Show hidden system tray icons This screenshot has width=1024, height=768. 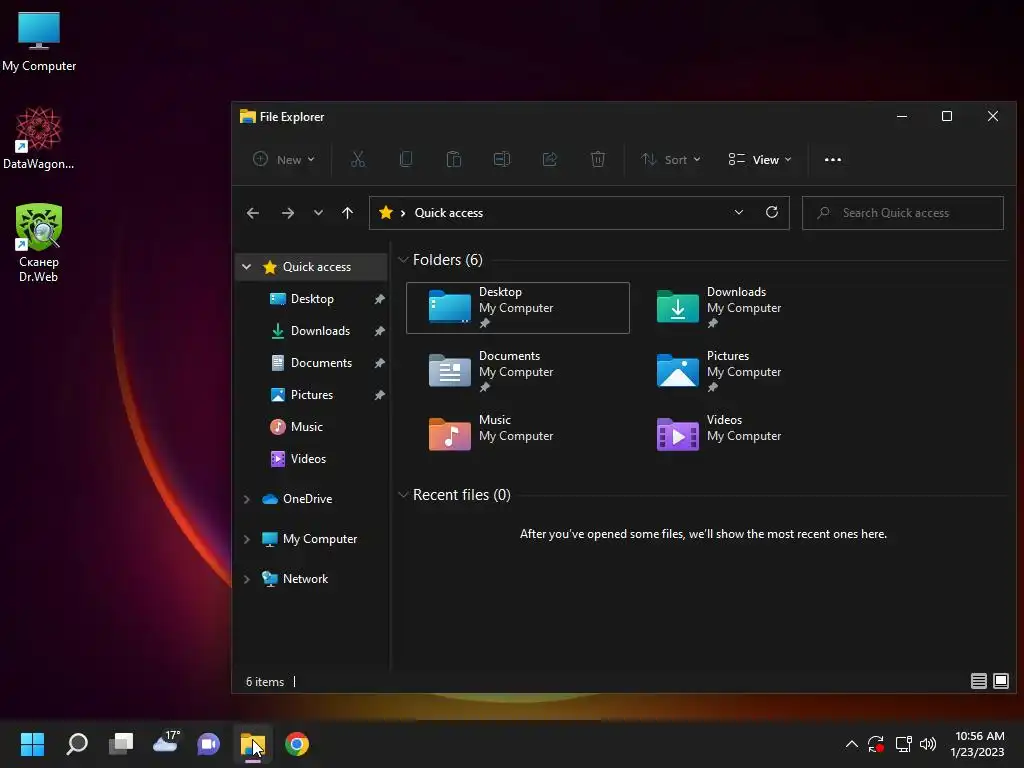click(x=852, y=744)
